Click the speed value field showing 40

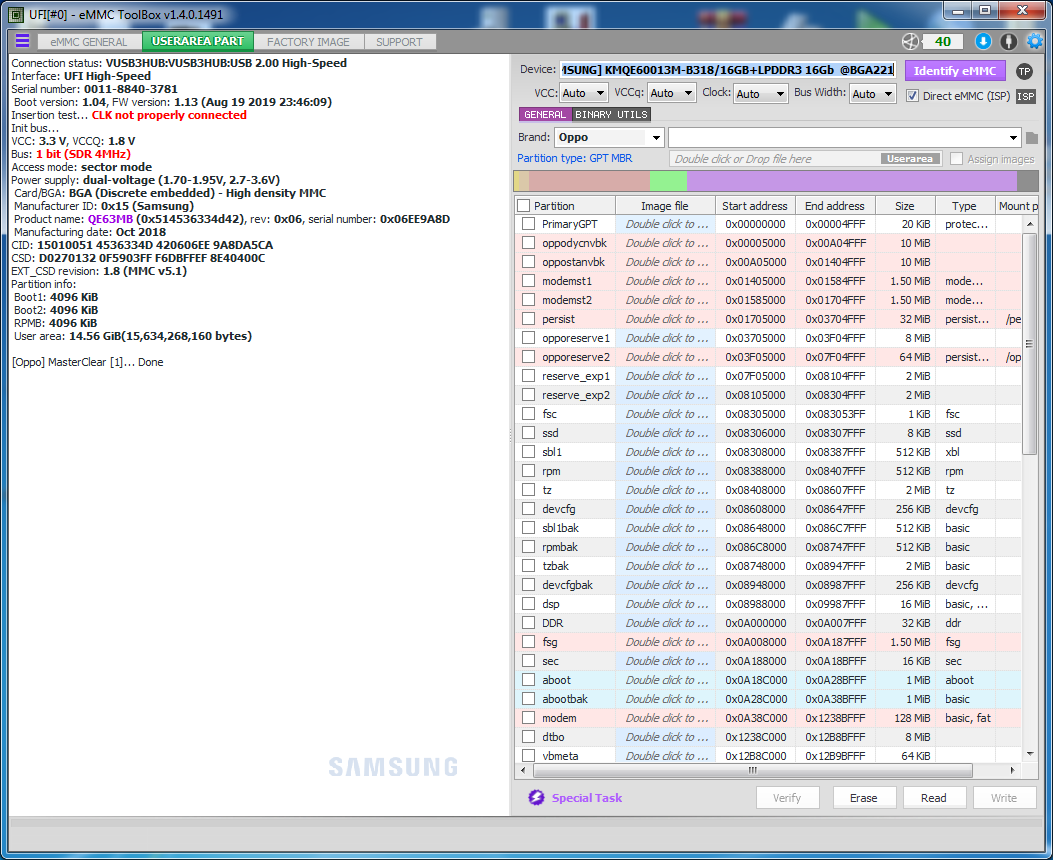point(943,42)
